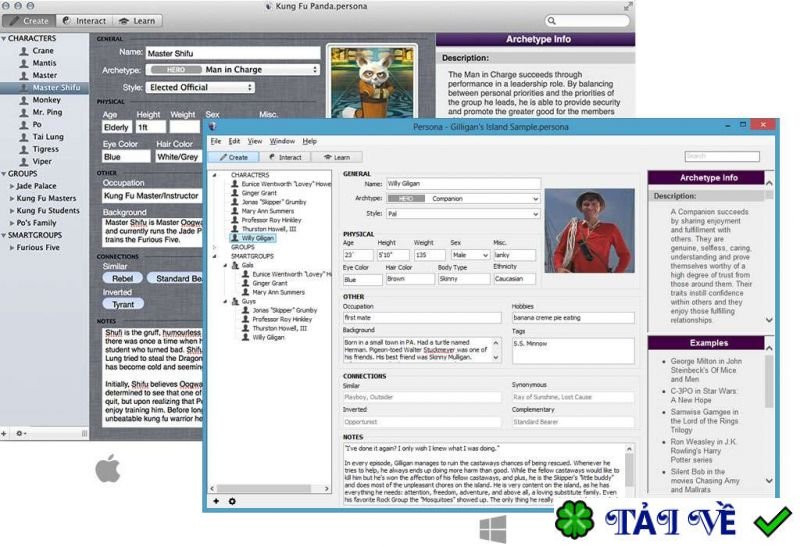
Task: Click the TẢI VỀ download link
Action: (671, 520)
